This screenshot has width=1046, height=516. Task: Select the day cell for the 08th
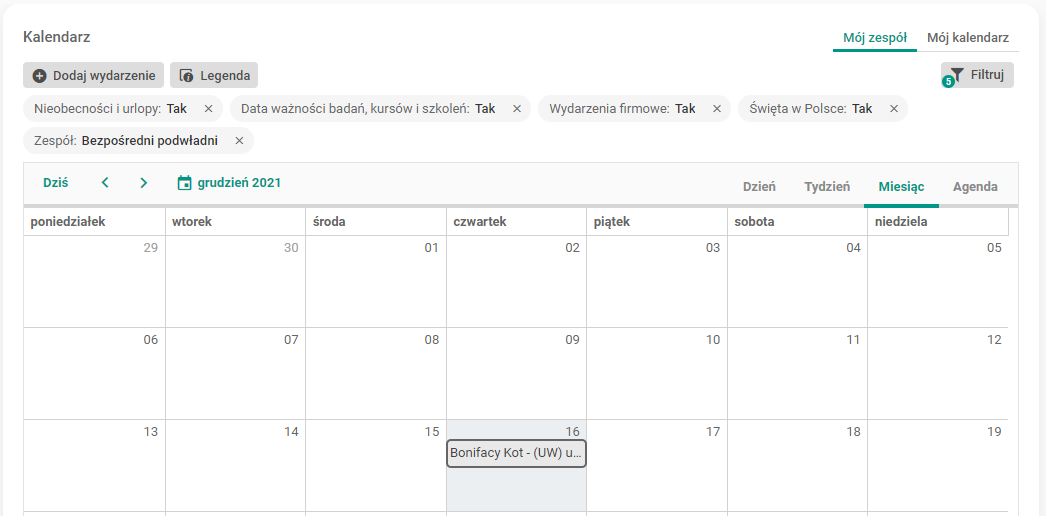click(376, 380)
